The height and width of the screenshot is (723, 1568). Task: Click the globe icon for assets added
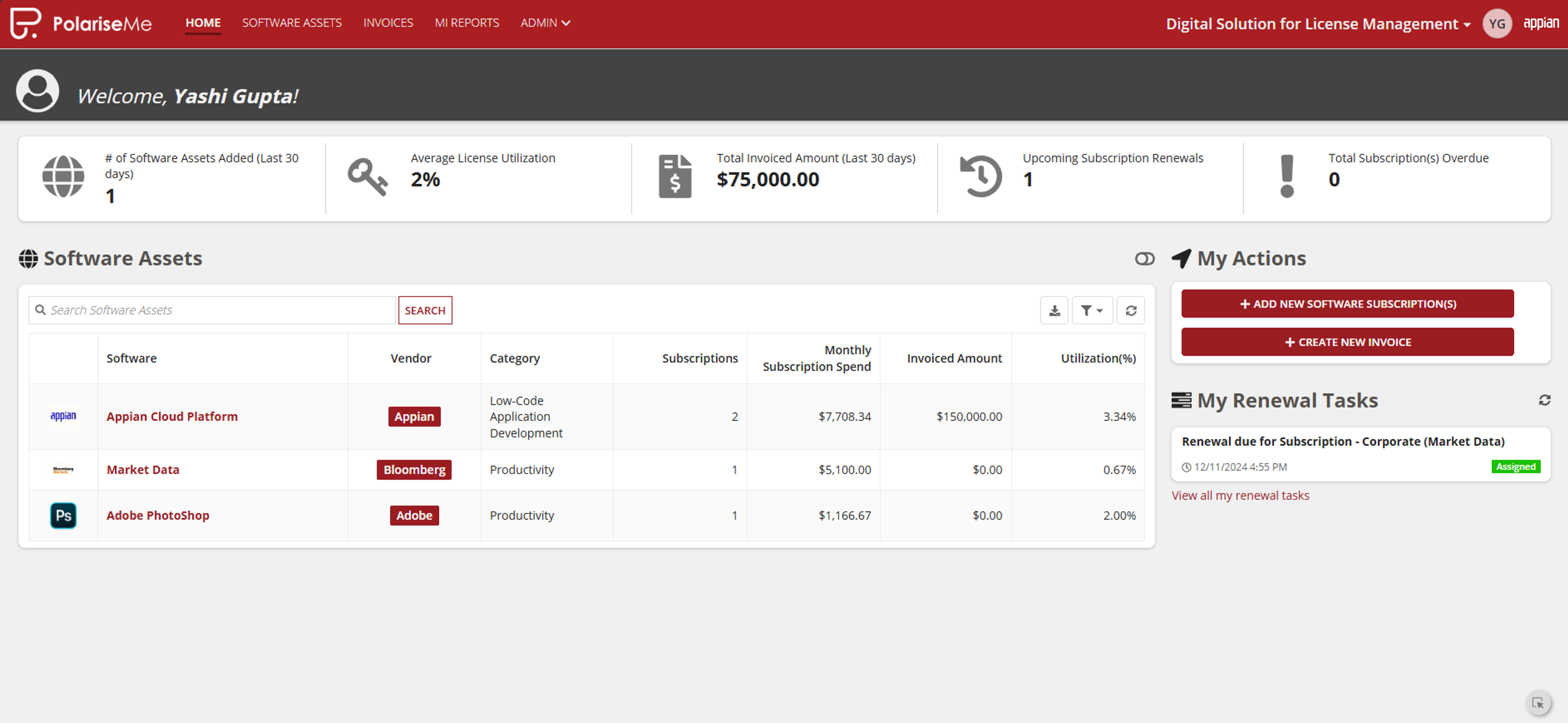63,176
